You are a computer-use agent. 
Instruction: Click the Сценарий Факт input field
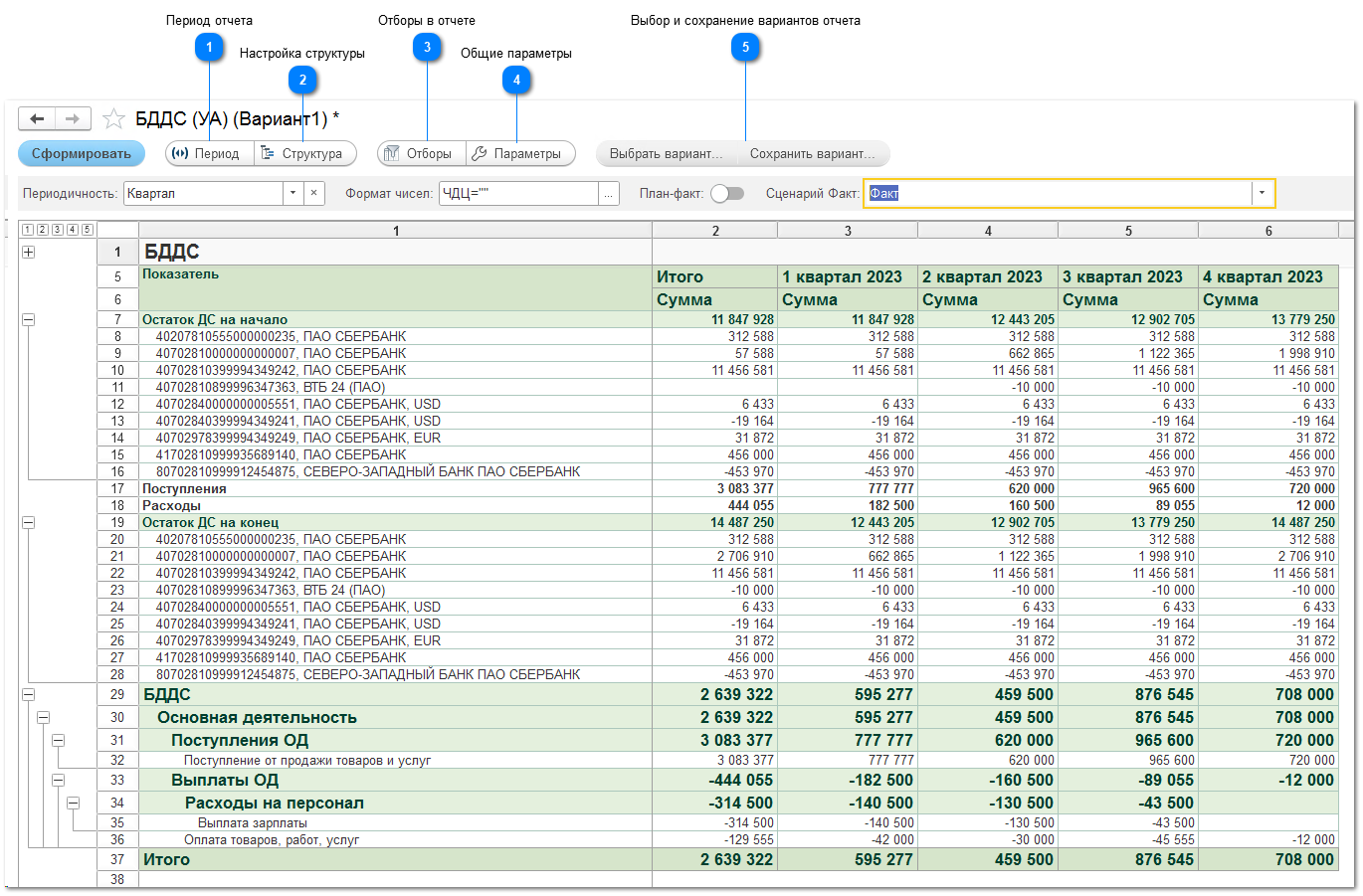[1058, 193]
